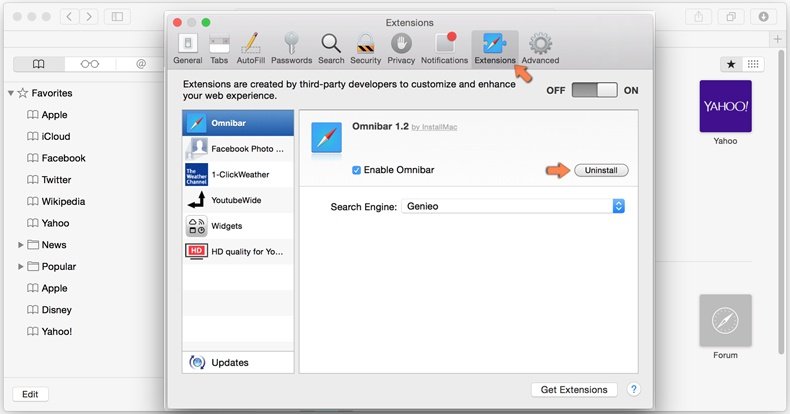Show all tabs in Safari
This screenshot has height=414, width=790.
coord(731,17)
